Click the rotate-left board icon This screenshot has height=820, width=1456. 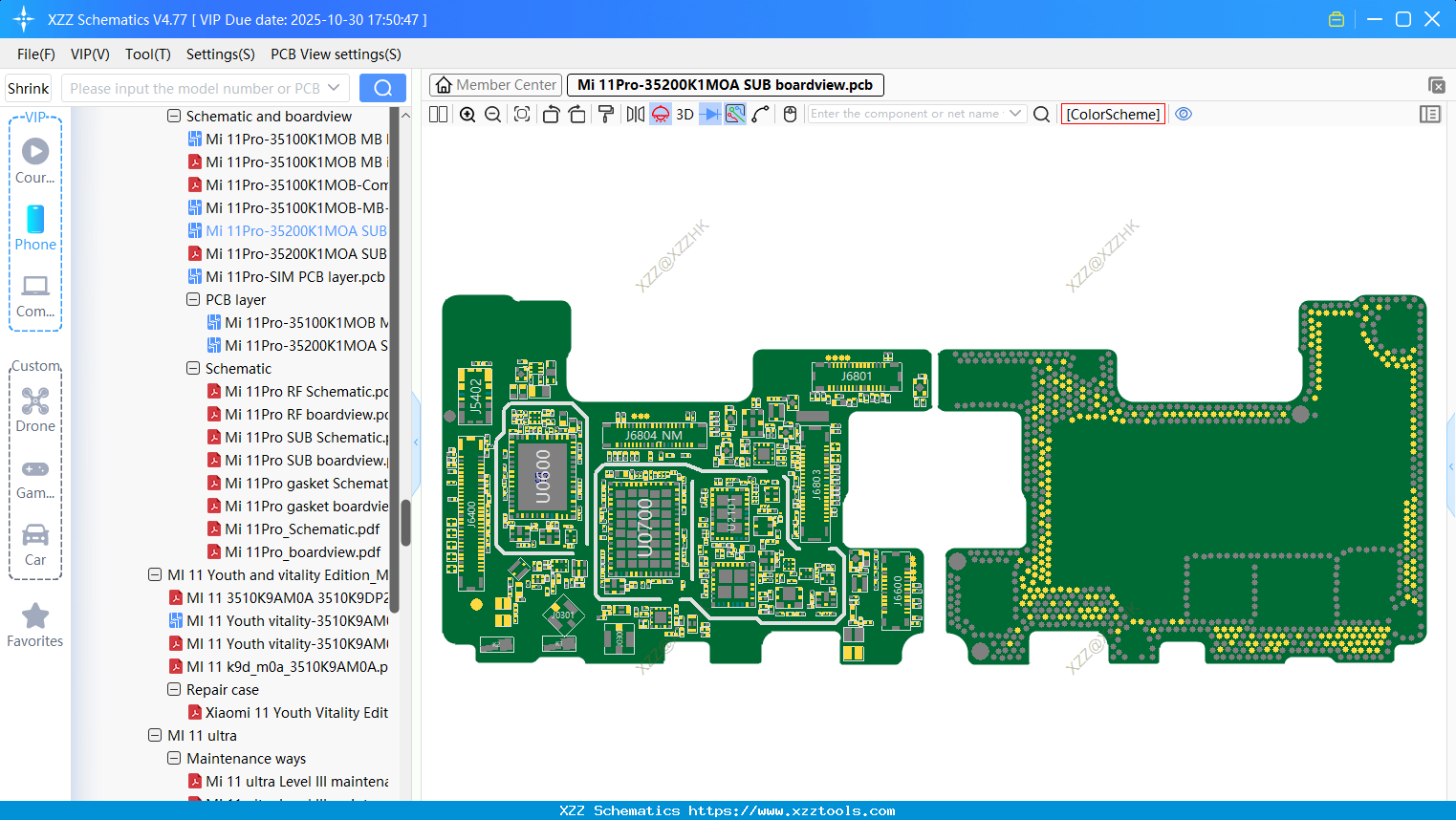pyautogui.click(x=551, y=114)
